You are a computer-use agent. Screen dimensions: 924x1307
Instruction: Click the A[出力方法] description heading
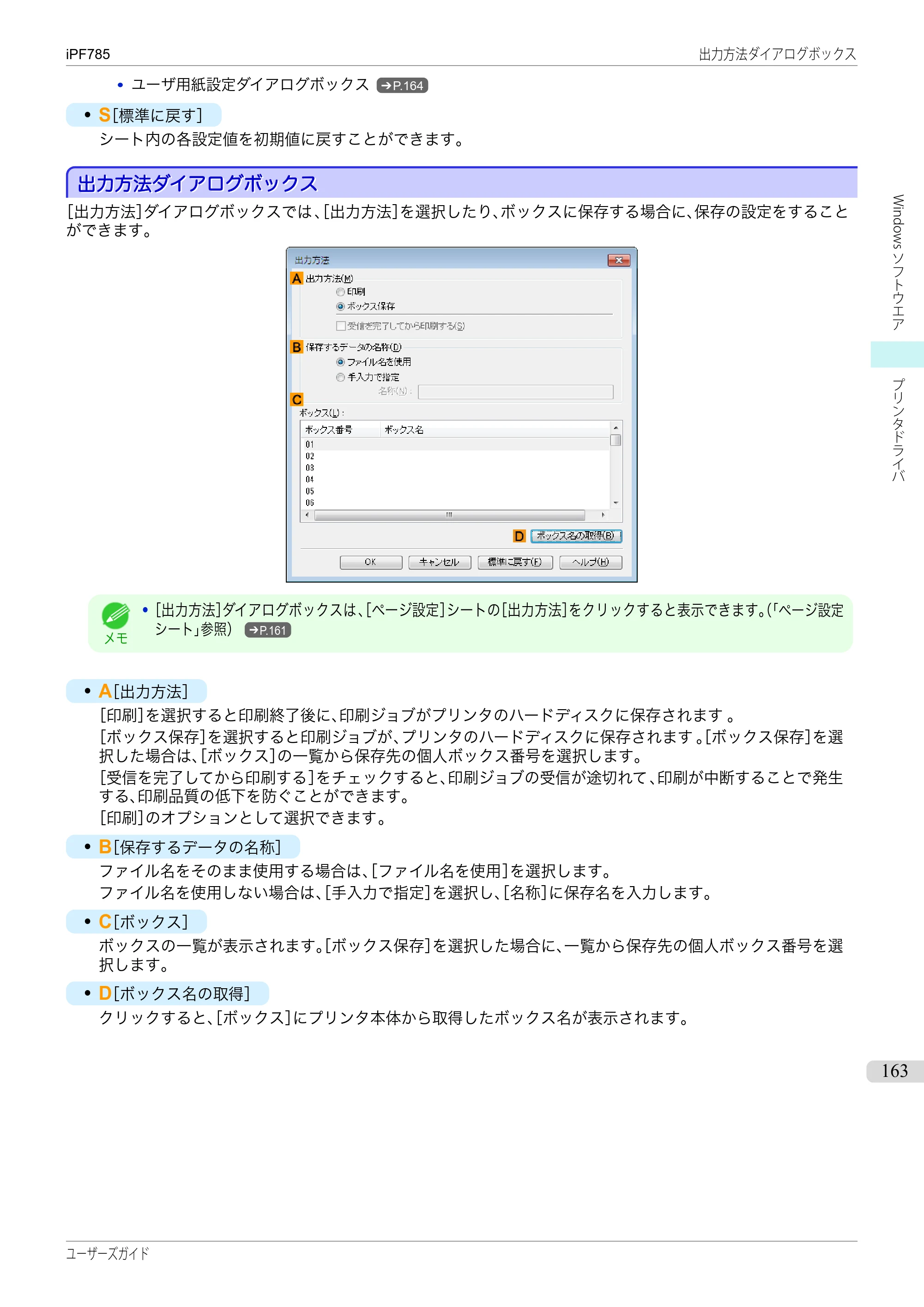click(x=143, y=692)
